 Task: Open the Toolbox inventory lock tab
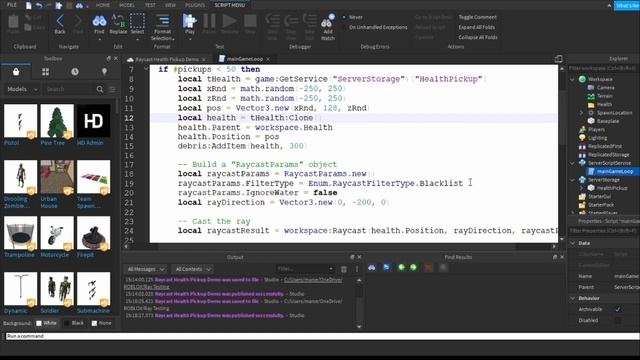coord(16,72)
